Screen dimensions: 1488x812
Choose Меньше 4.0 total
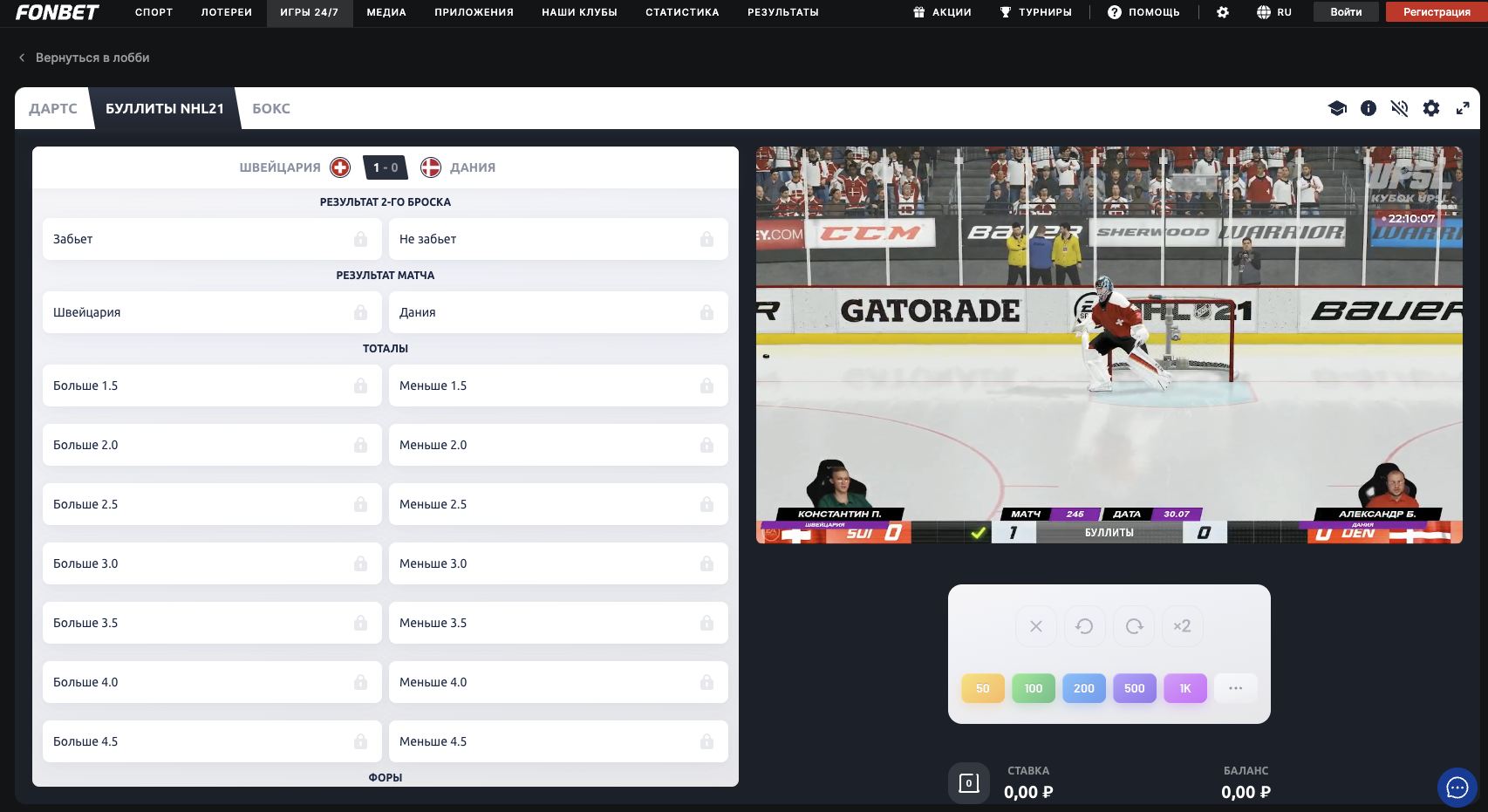click(558, 682)
